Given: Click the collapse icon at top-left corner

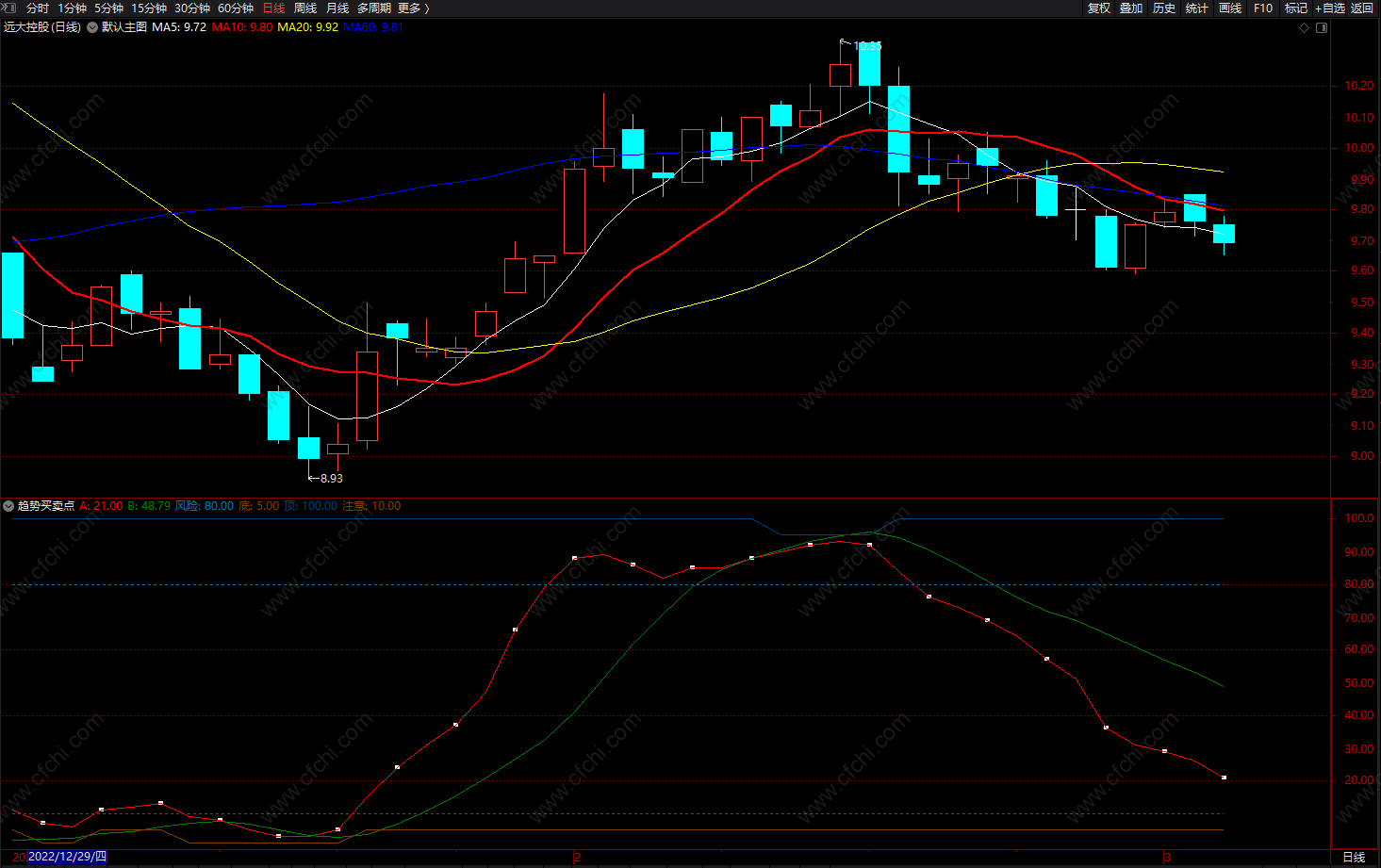Looking at the screenshot, I should pyautogui.click(x=8, y=8).
